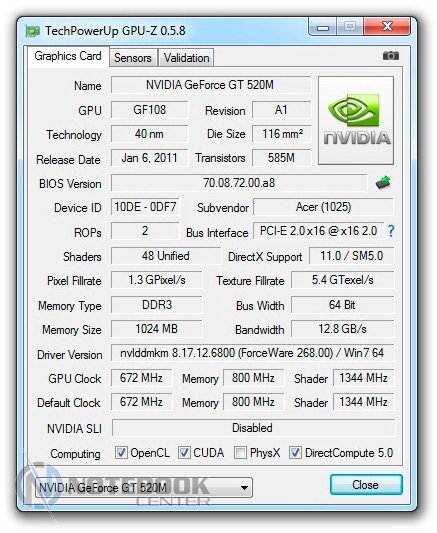Click the BIOS Version field

239,183
